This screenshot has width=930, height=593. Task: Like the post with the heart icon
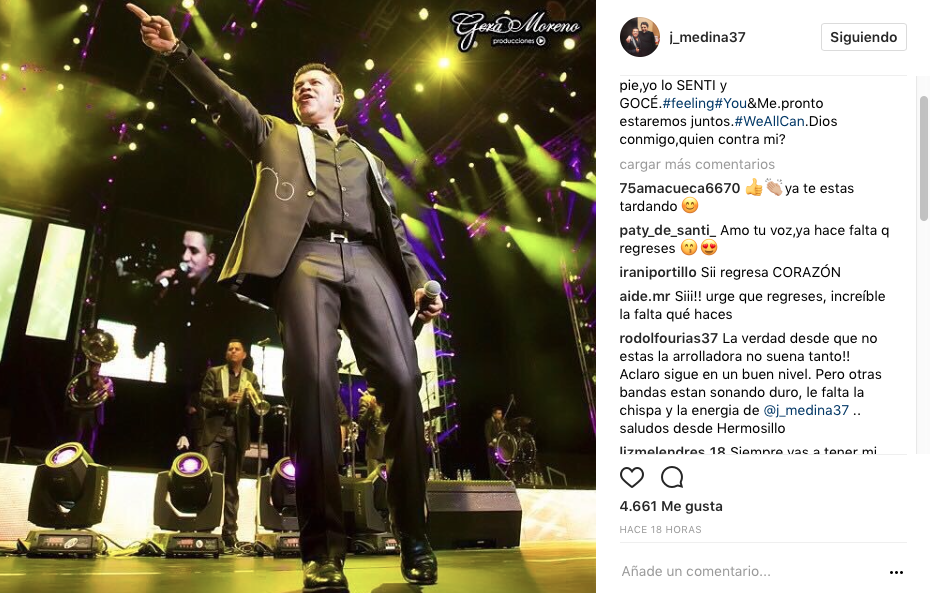click(x=632, y=477)
